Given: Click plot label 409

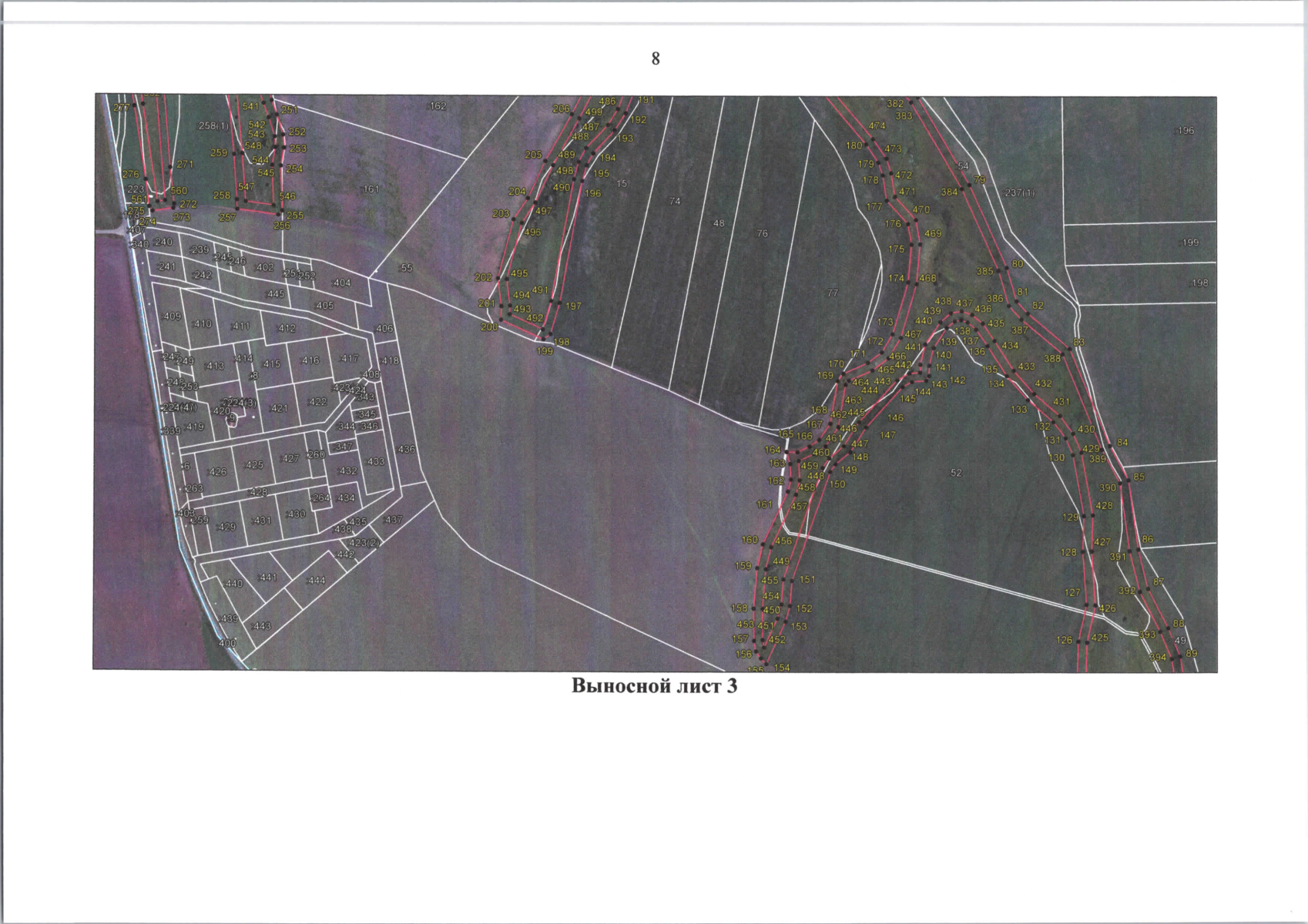Looking at the screenshot, I should click(173, 316).
